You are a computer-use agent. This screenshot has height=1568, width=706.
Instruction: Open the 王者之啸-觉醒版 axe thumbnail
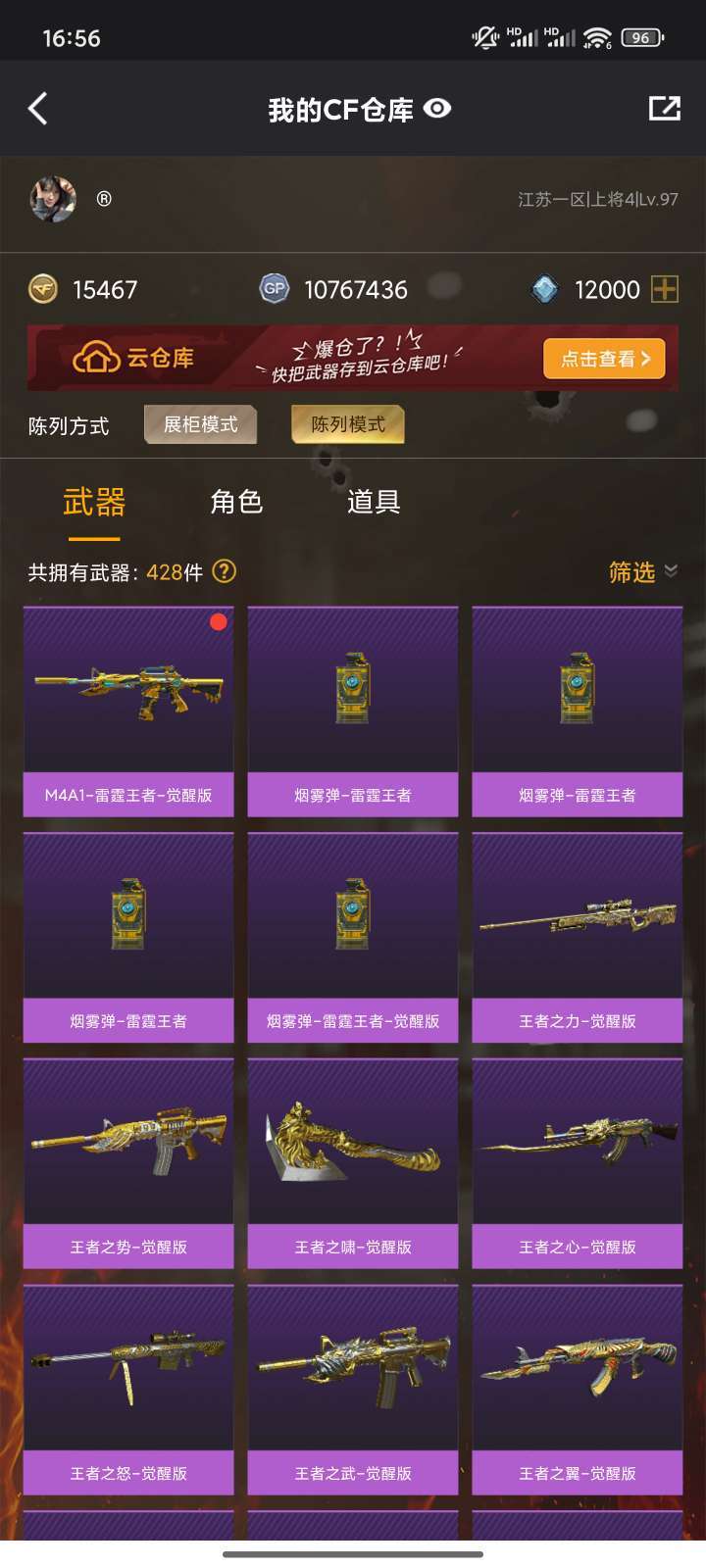353,1142
